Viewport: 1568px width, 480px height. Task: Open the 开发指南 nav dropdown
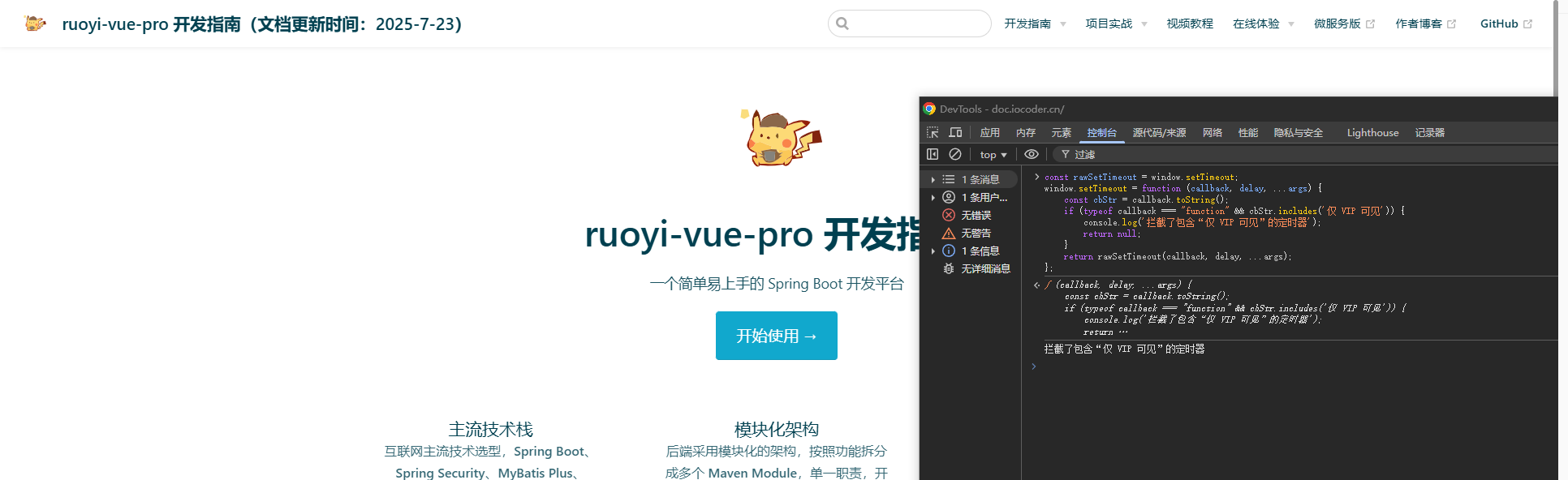point(1034,24)
